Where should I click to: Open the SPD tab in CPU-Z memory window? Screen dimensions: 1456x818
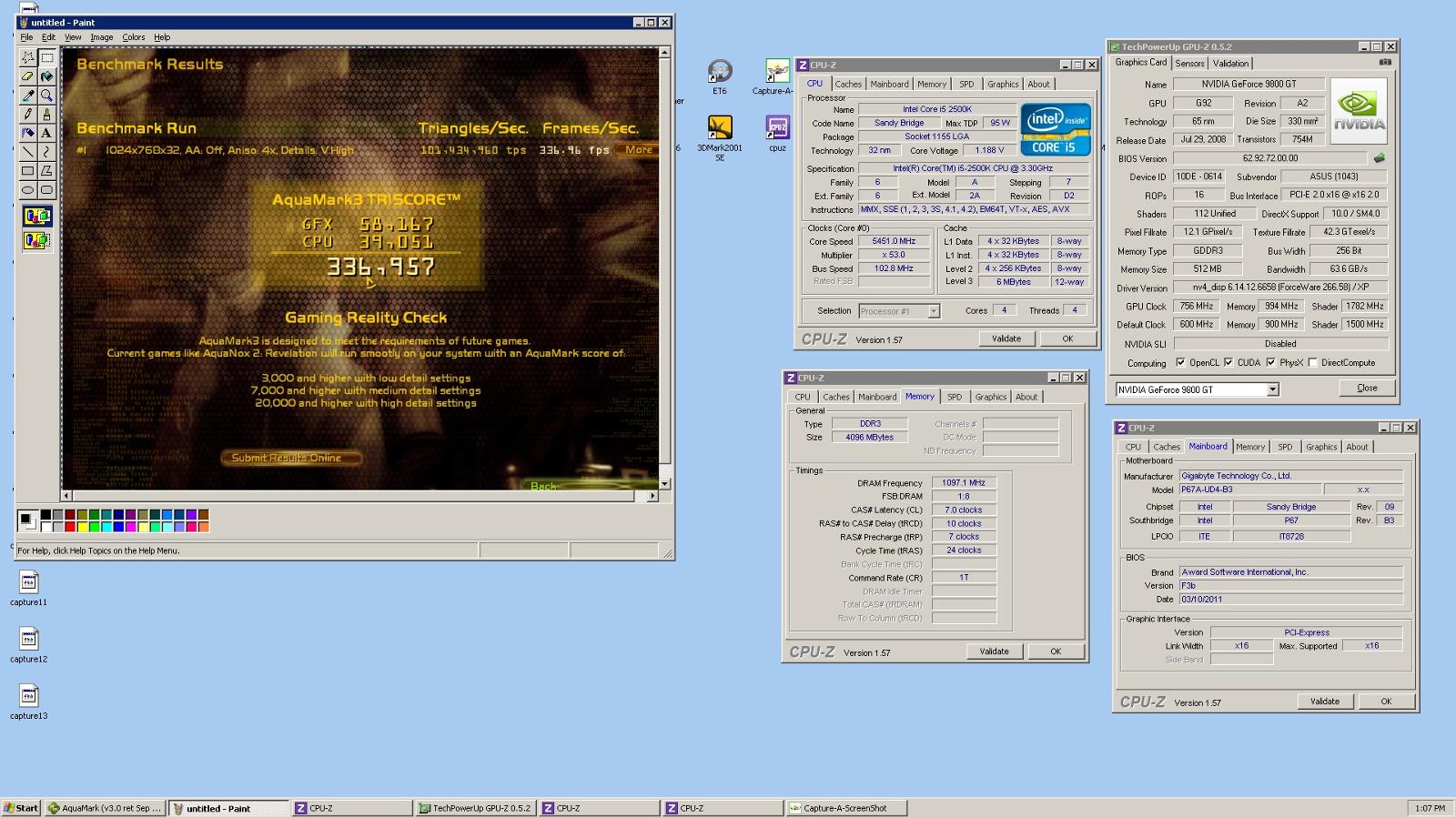(955, 397)
